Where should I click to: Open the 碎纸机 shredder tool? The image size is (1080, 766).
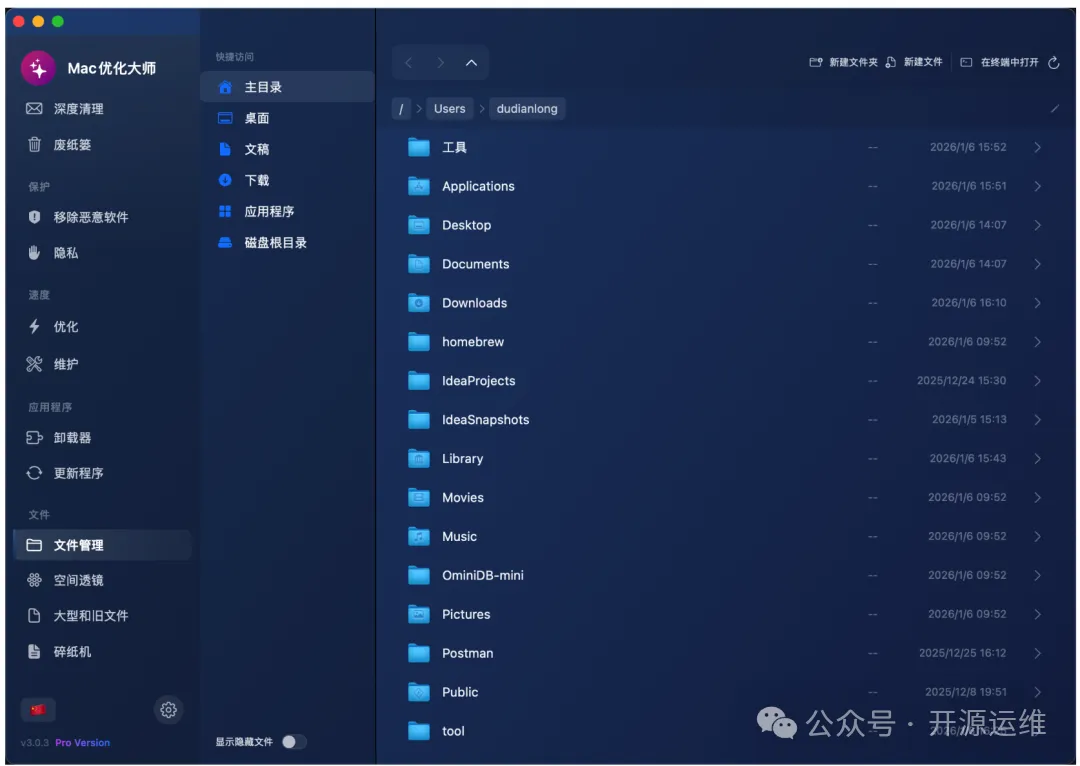coord(72,652)
